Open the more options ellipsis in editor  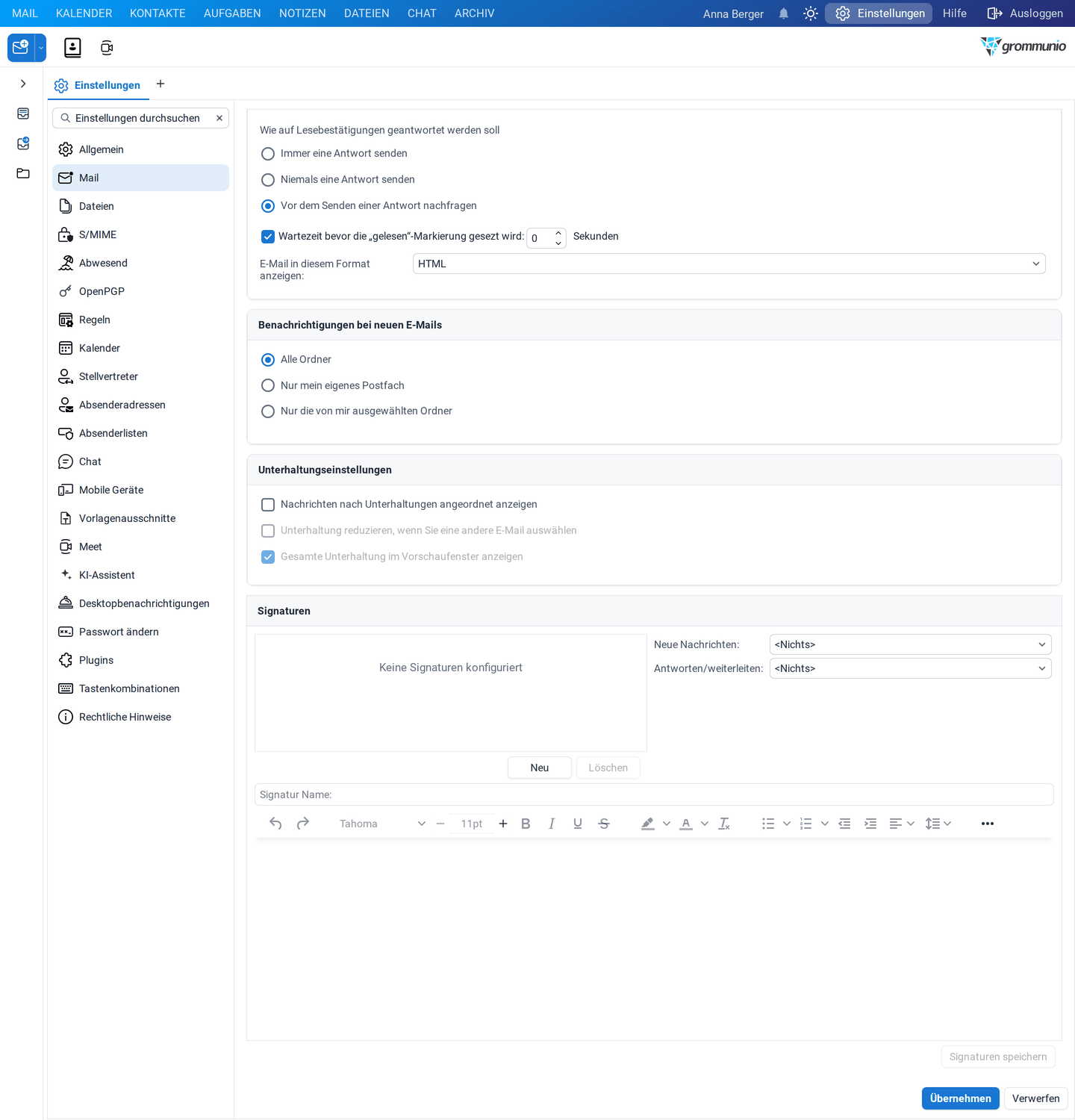988,824
